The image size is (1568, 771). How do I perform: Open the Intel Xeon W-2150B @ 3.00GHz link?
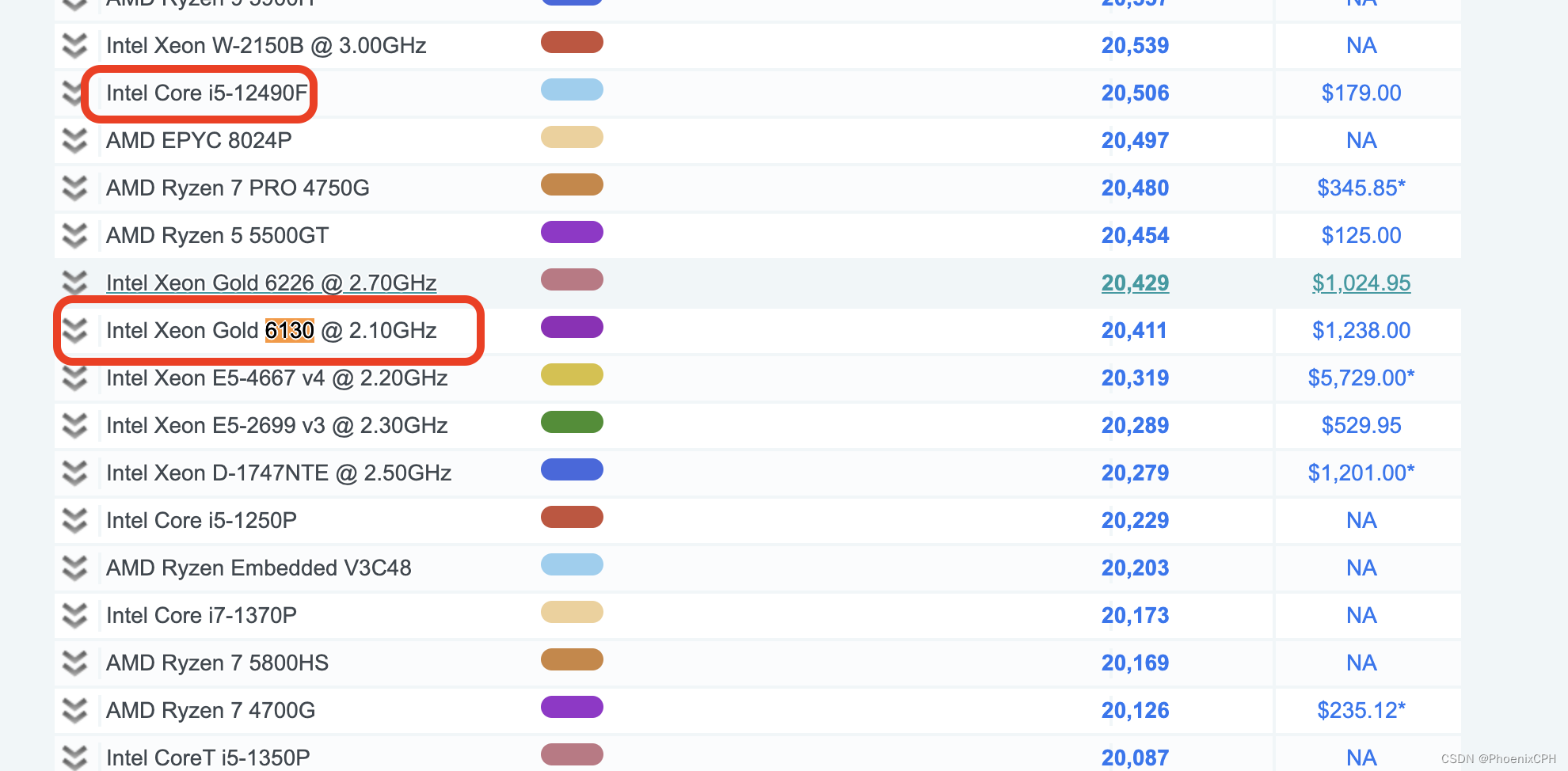266,46
